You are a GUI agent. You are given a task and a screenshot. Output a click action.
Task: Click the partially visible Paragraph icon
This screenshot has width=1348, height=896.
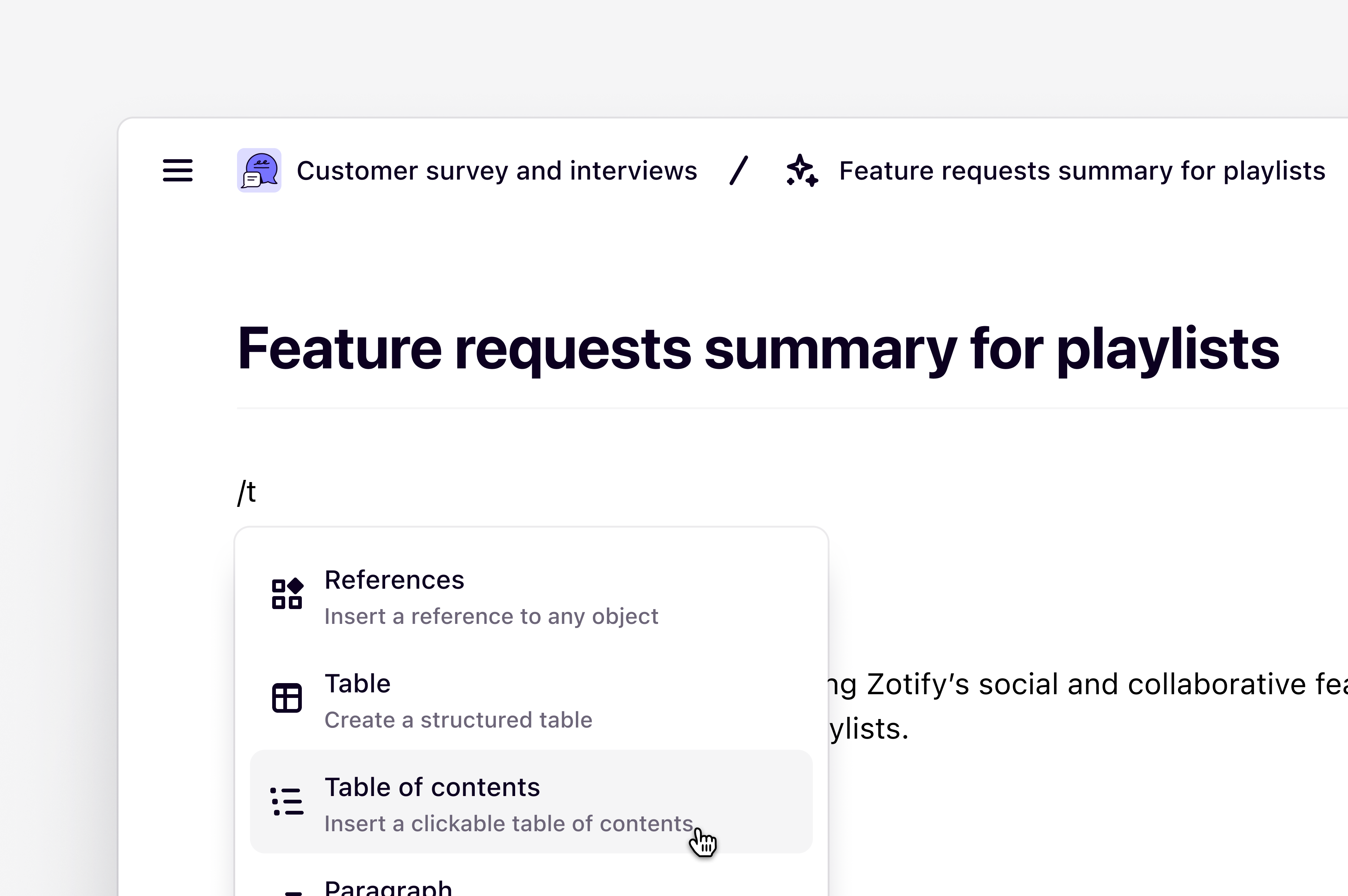293,890
